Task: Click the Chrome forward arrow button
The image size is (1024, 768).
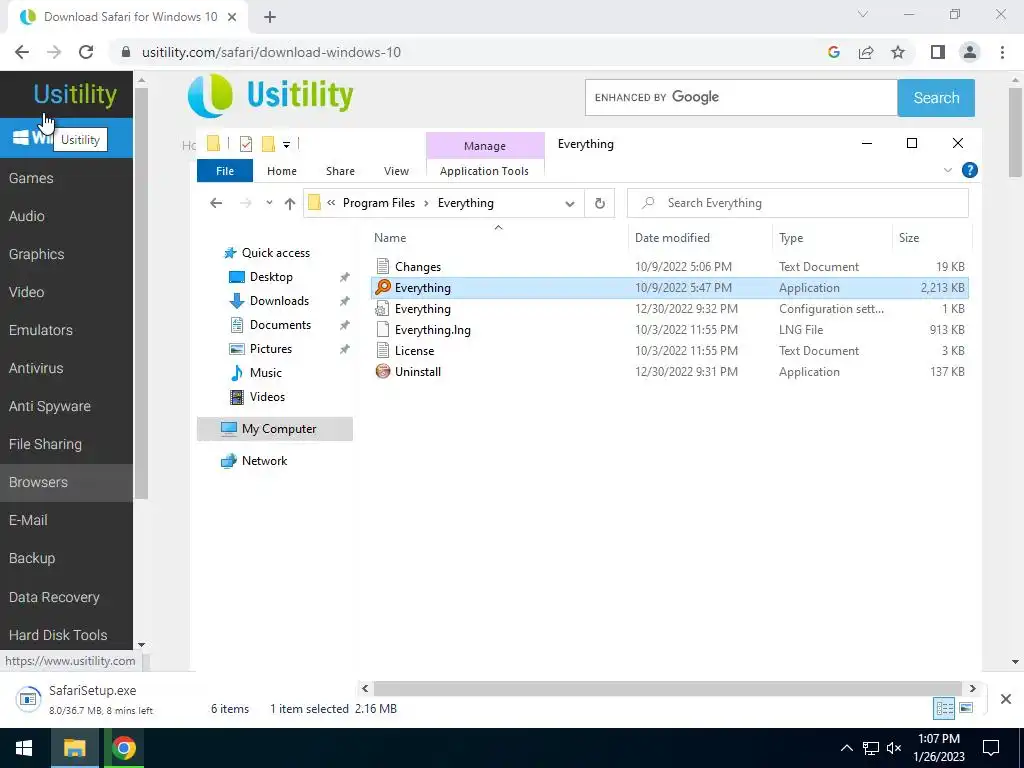Action: pos(54,52)
